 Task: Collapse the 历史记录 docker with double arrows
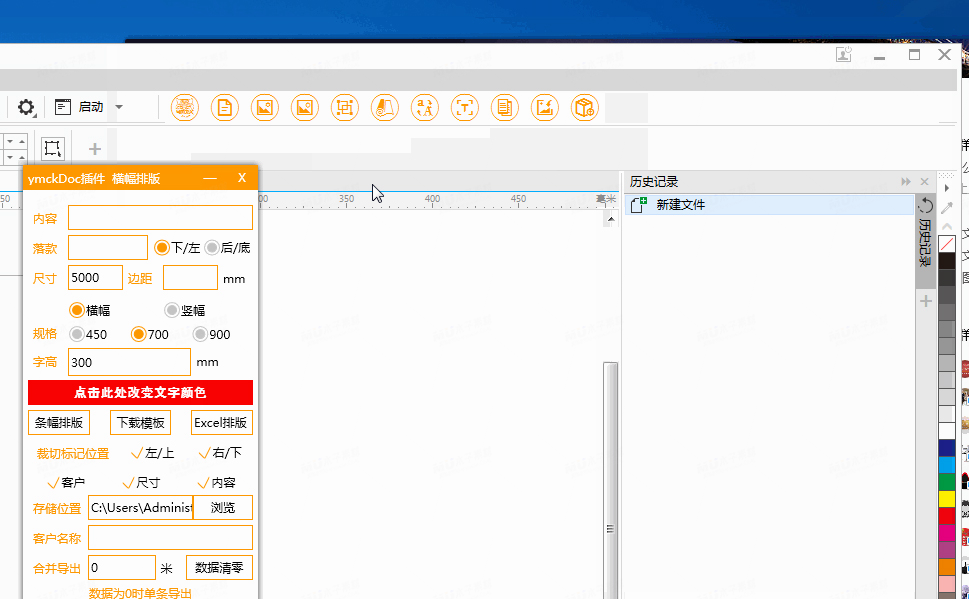(906, 182)
